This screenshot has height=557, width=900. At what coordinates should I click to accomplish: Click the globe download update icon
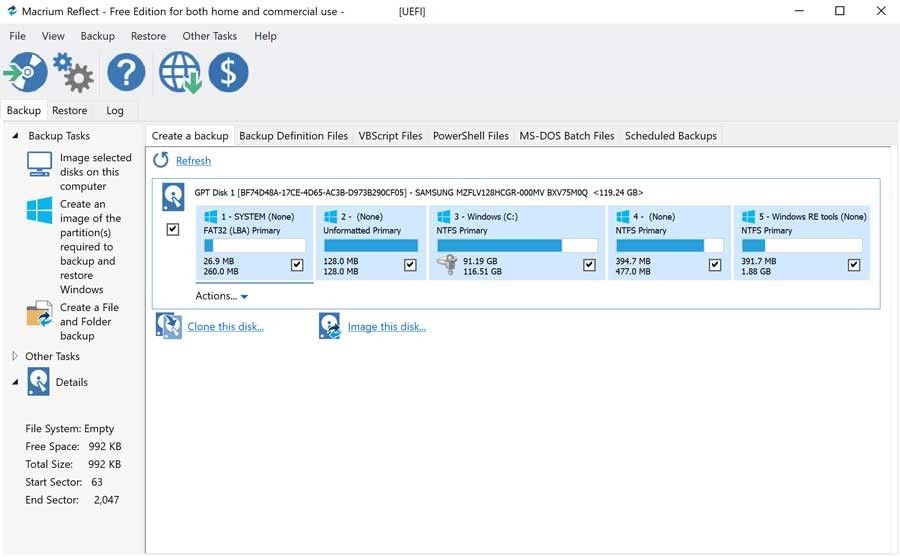180,73
